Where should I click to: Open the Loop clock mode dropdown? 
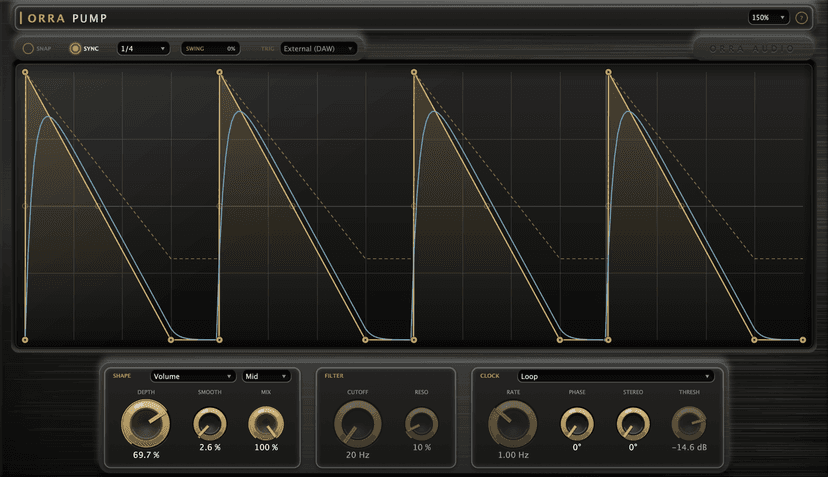tap(616, 376)
